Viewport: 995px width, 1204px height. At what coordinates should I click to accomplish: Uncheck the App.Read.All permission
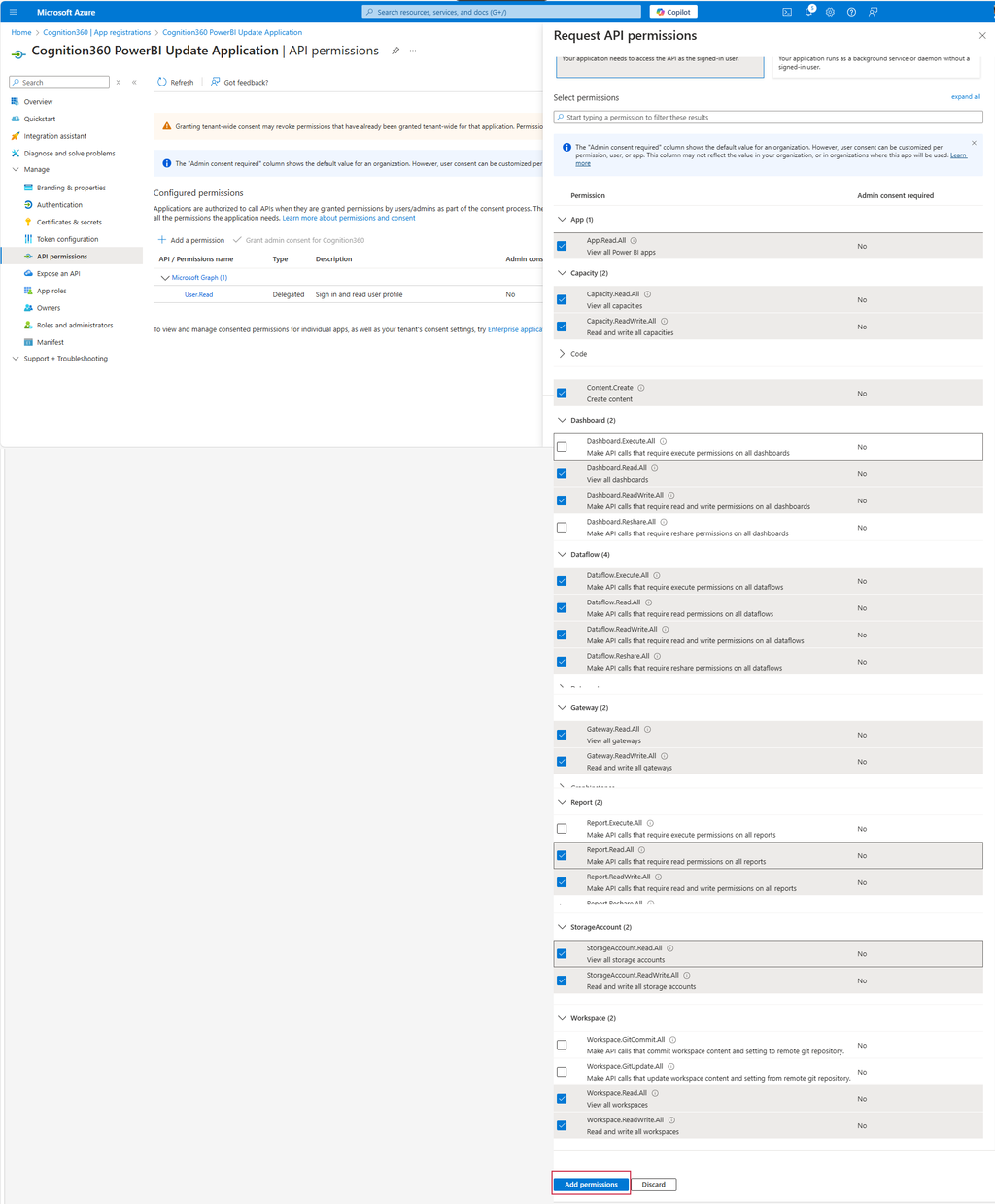[x=562, y=246]
